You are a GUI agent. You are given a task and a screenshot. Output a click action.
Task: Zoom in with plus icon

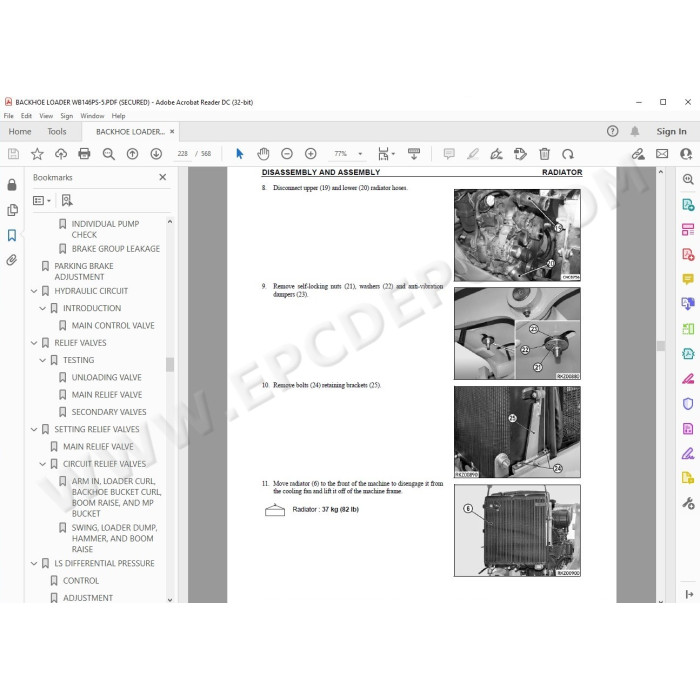click(x=311, y=154)
